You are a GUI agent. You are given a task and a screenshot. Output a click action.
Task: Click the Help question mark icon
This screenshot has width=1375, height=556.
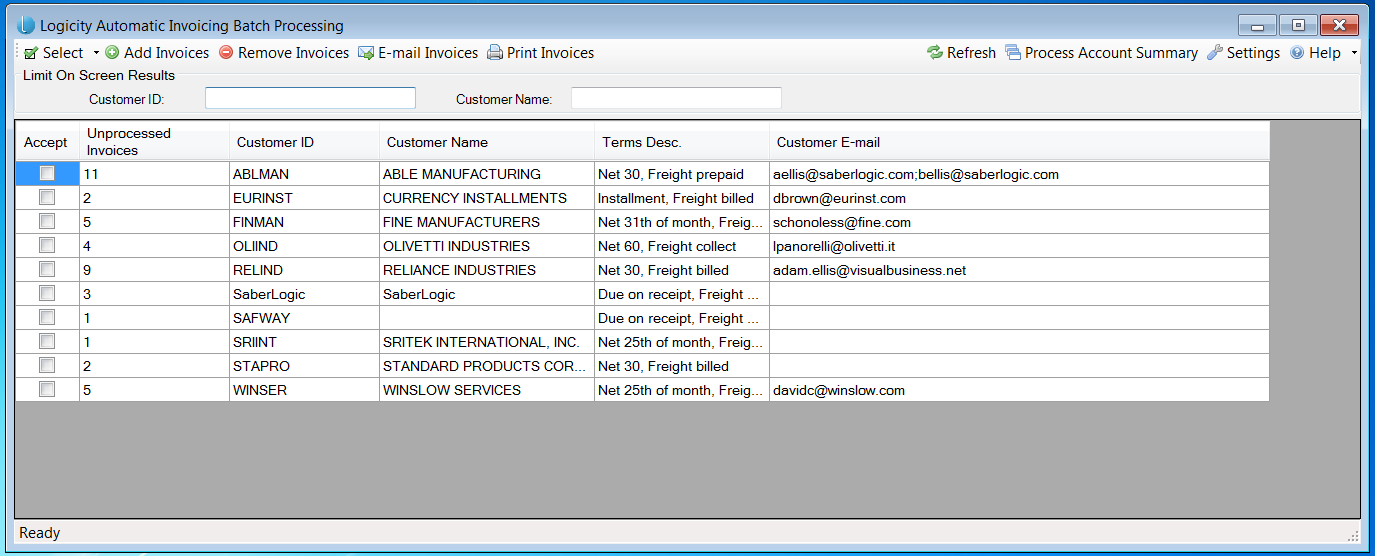point(1297,53)
